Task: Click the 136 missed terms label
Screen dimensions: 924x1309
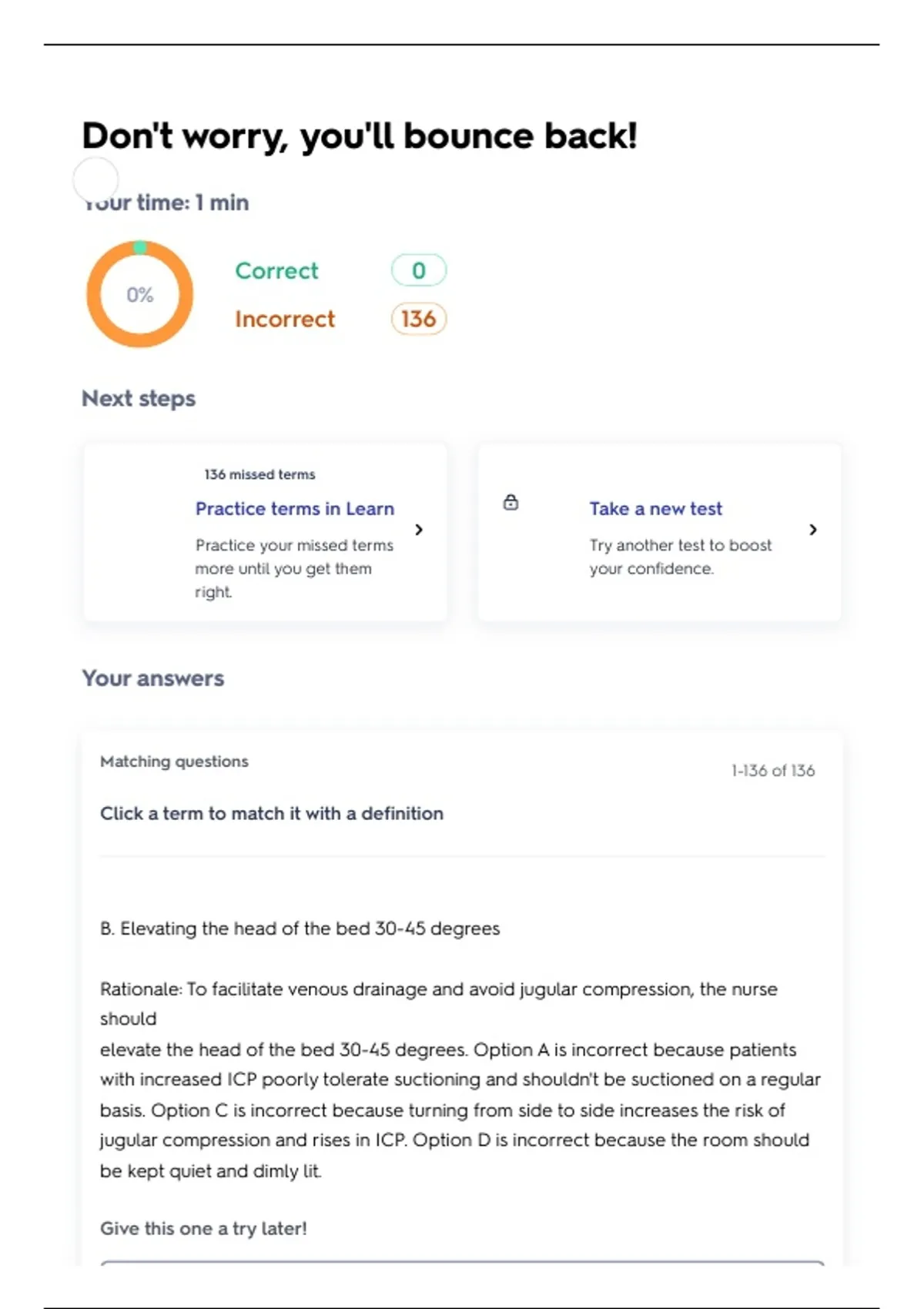Action: coord(259,474)
